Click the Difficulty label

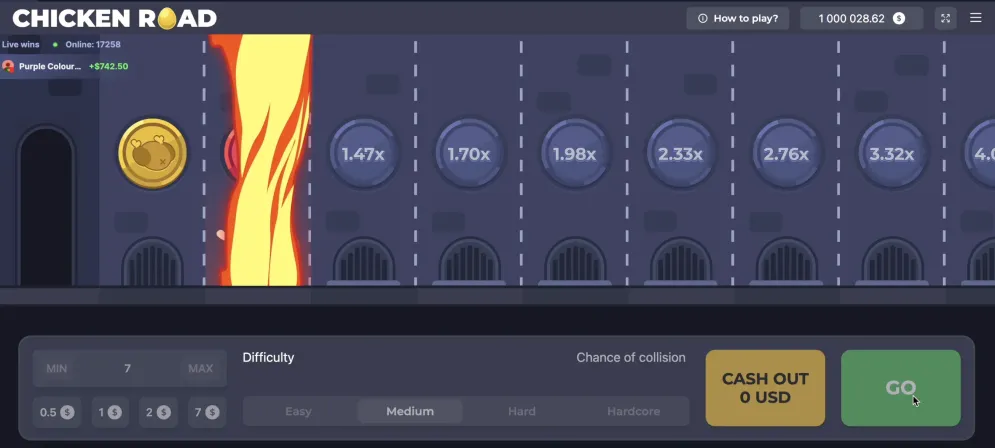tap(268, 357)
